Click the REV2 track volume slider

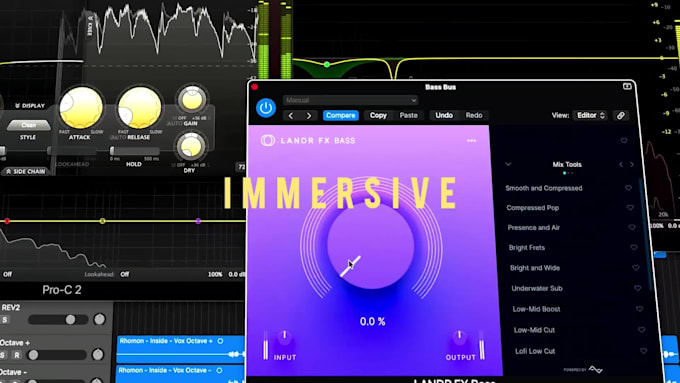click(58, 320)
